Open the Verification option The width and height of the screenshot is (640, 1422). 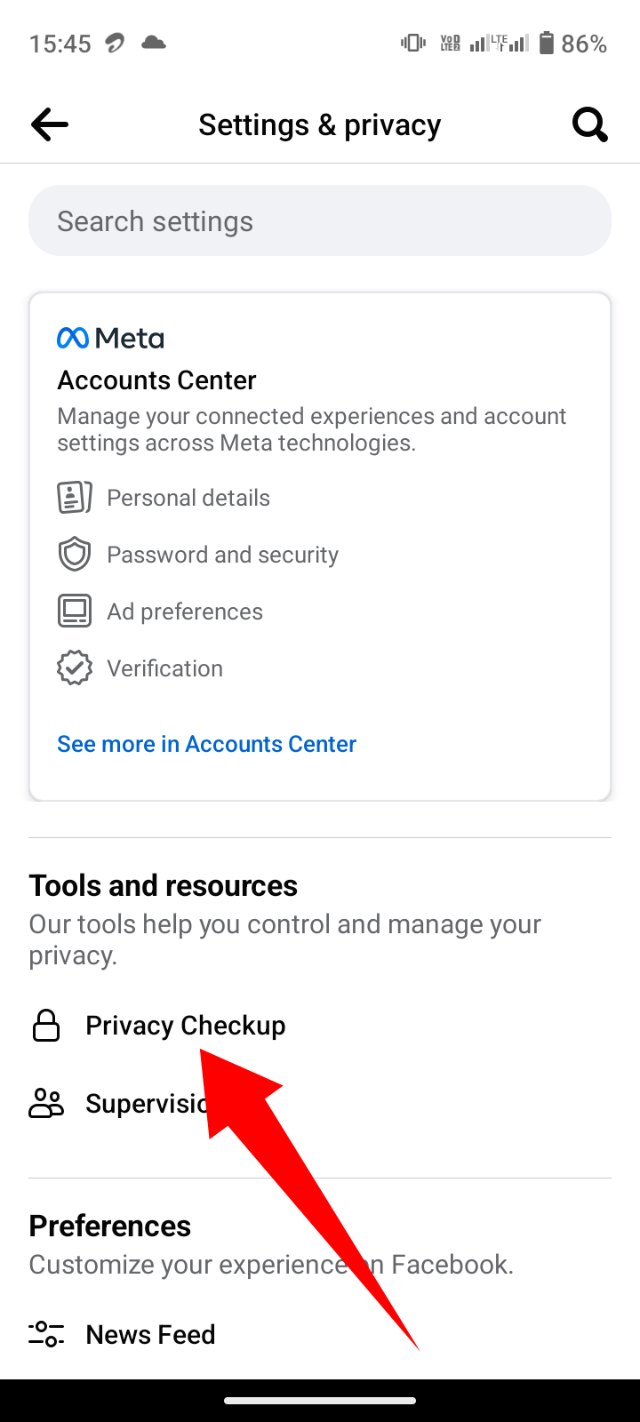[165, 669]
